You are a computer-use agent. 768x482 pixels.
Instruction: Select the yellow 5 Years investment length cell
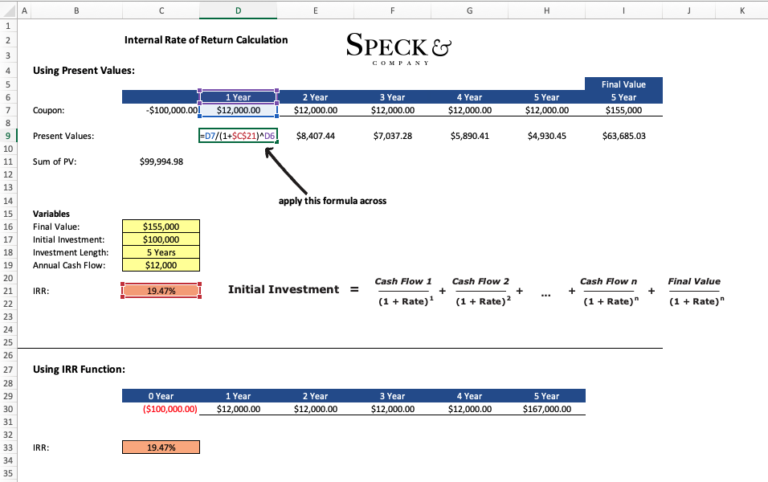click(x=161, y=252)
